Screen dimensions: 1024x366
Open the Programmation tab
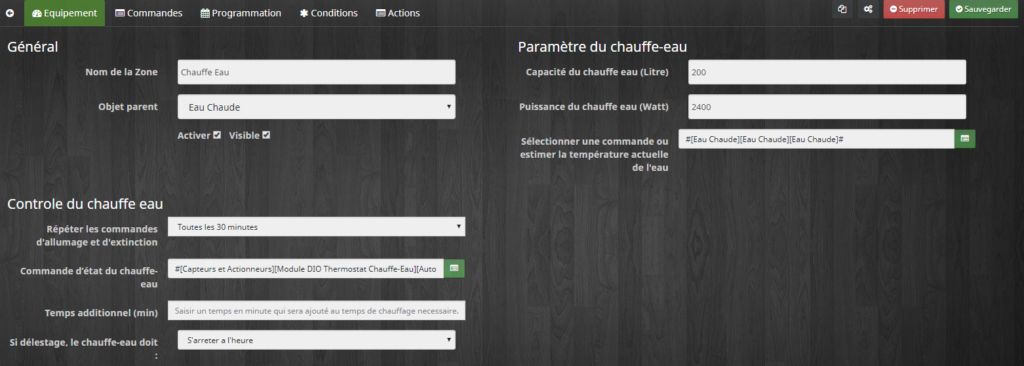coord(241,13)
